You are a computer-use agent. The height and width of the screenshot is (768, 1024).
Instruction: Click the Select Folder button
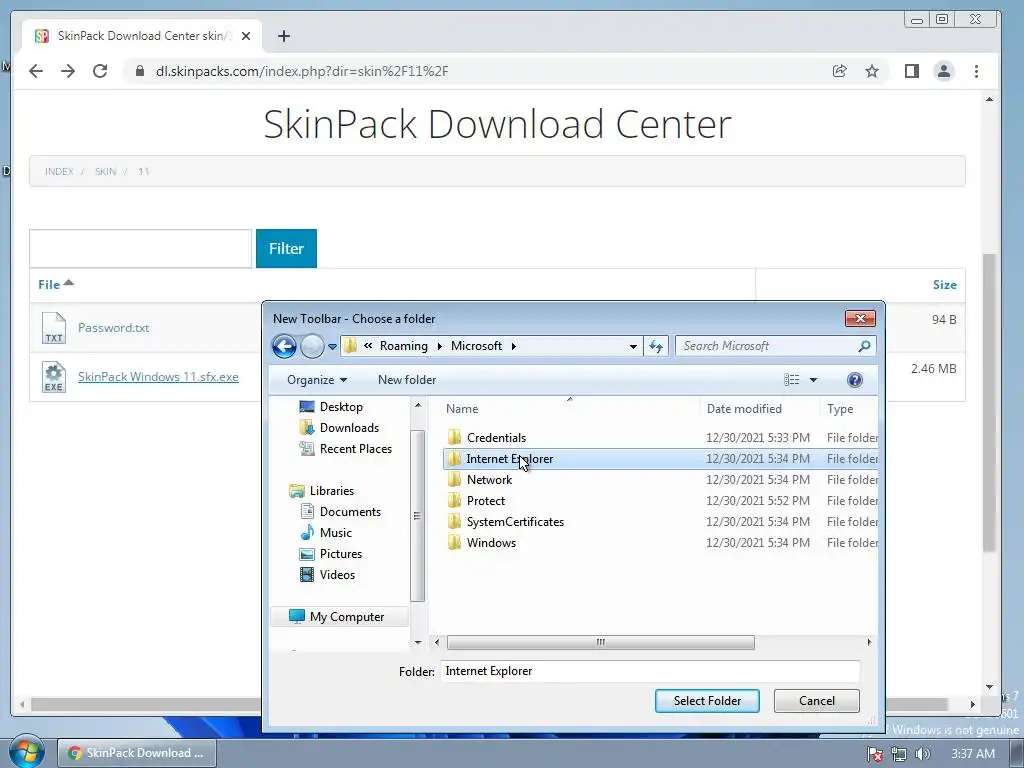click(x=707, y=701)
